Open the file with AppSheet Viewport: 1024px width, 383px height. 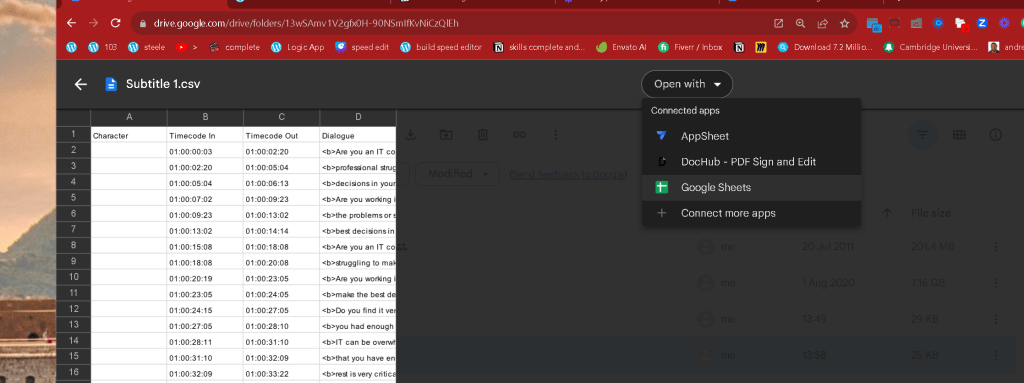751,136
